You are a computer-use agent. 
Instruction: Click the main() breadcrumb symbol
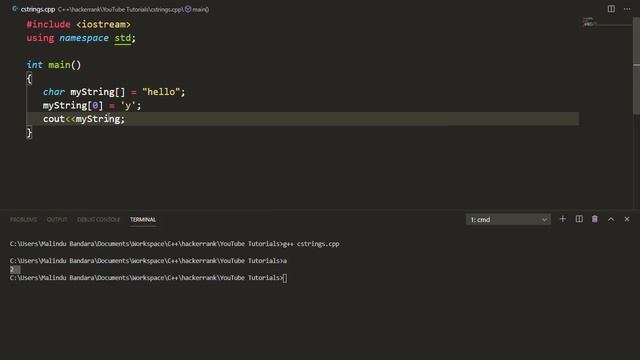pos(200,9)
